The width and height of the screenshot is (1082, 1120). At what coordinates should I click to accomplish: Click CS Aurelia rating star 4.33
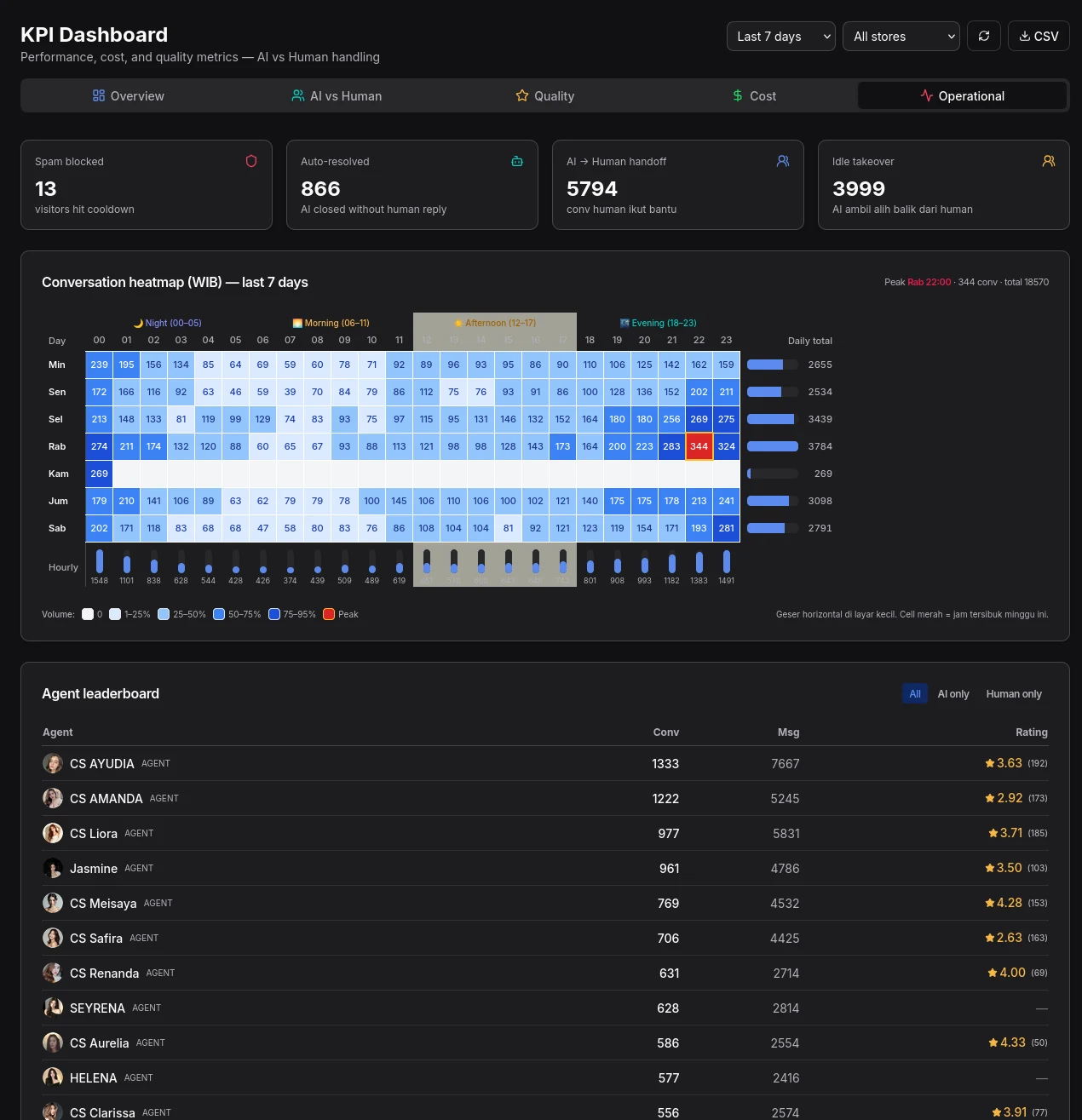[993, 1042]
